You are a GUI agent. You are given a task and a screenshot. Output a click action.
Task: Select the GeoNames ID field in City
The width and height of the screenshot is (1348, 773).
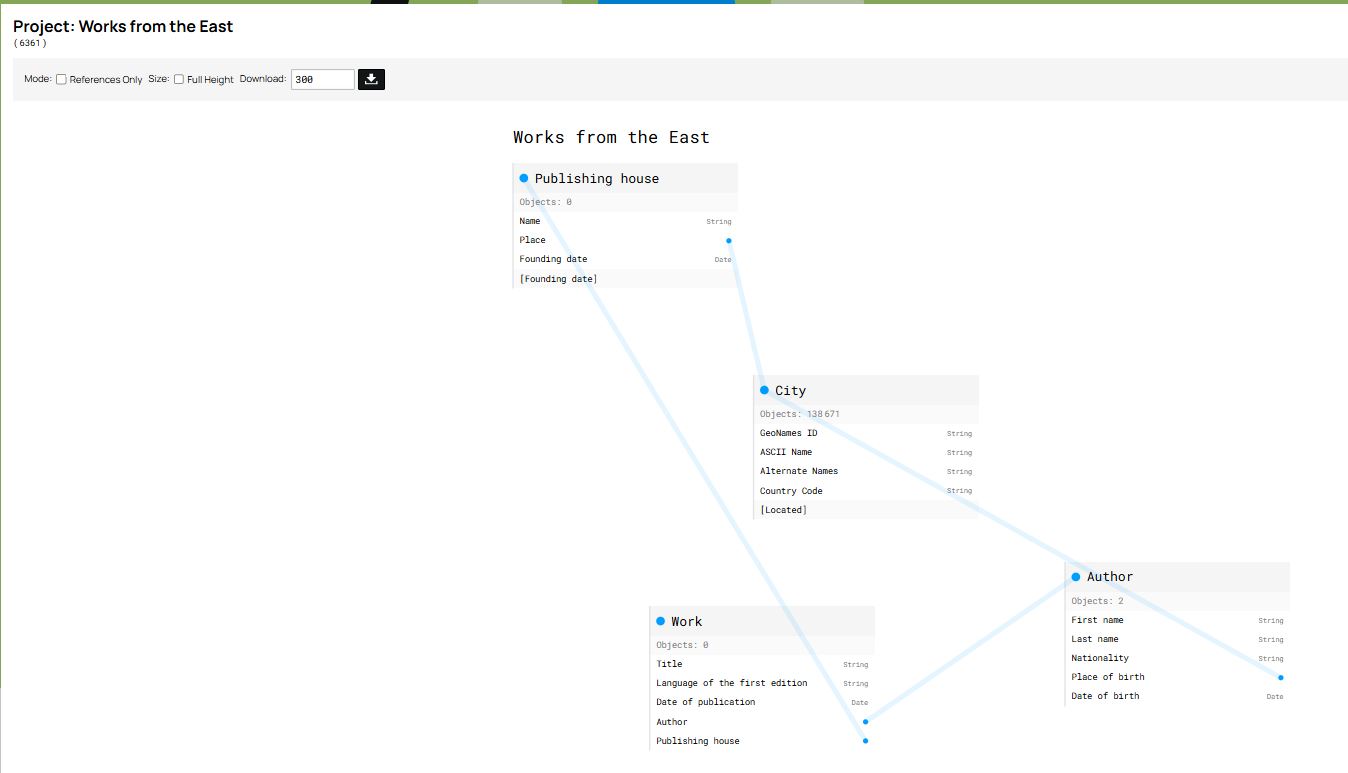tap(788, 432)
